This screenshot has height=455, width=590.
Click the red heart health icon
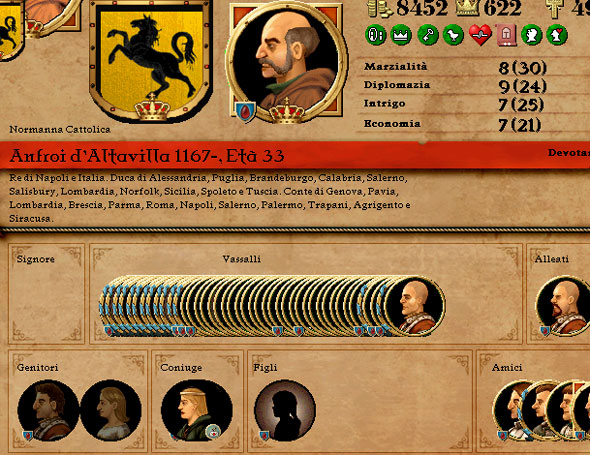tap(480, 35)
